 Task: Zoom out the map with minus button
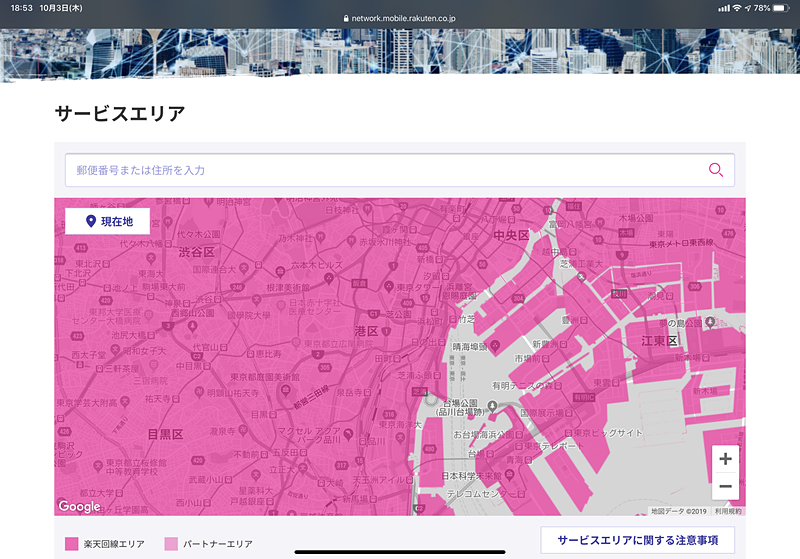pyautogui.click(x=725, y=486)
